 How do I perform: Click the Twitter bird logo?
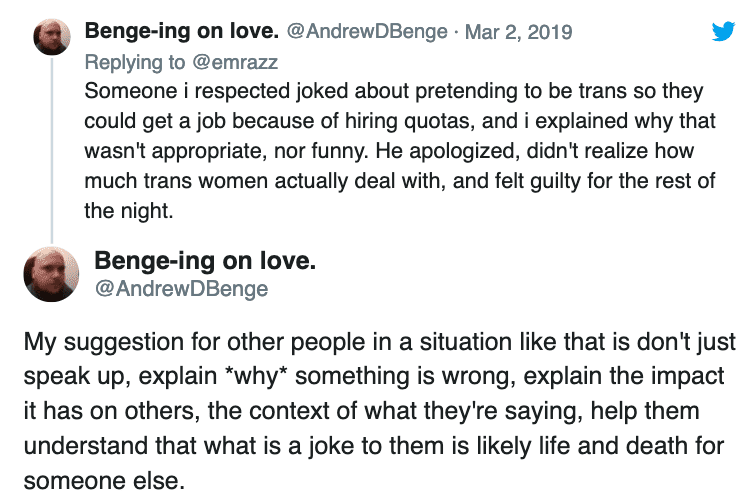722,32
